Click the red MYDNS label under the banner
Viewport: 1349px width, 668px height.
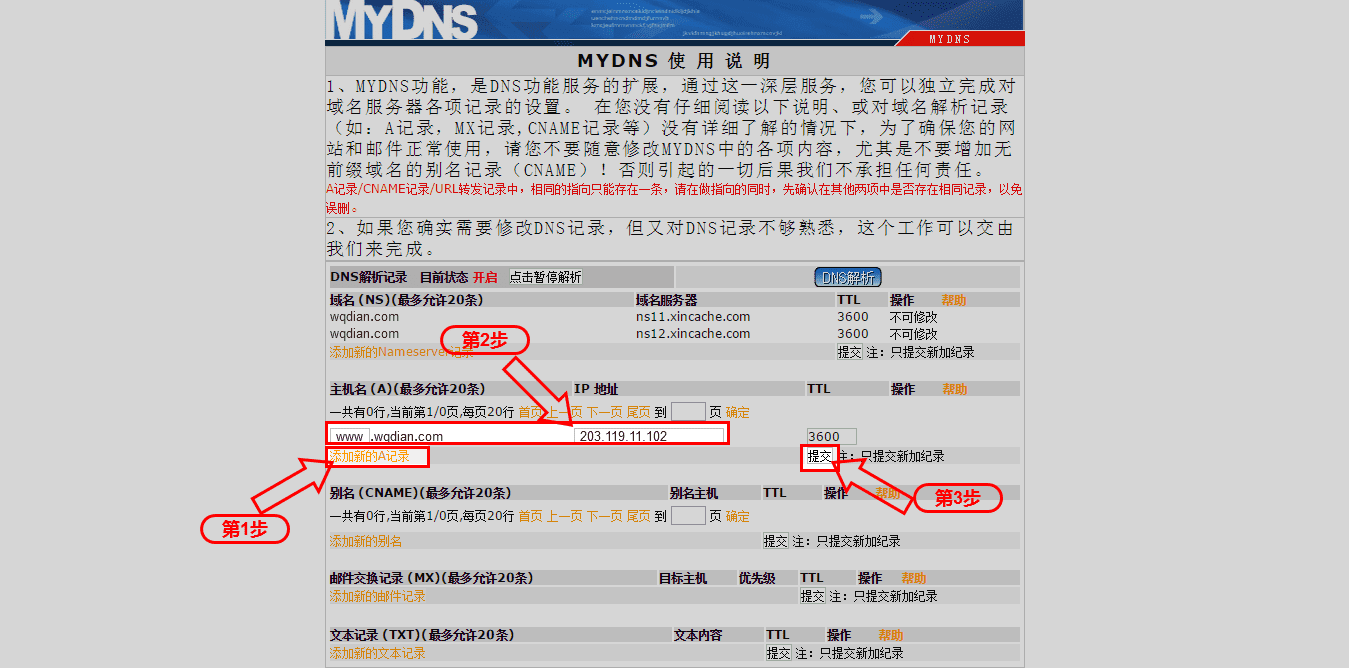click(950, 39)
